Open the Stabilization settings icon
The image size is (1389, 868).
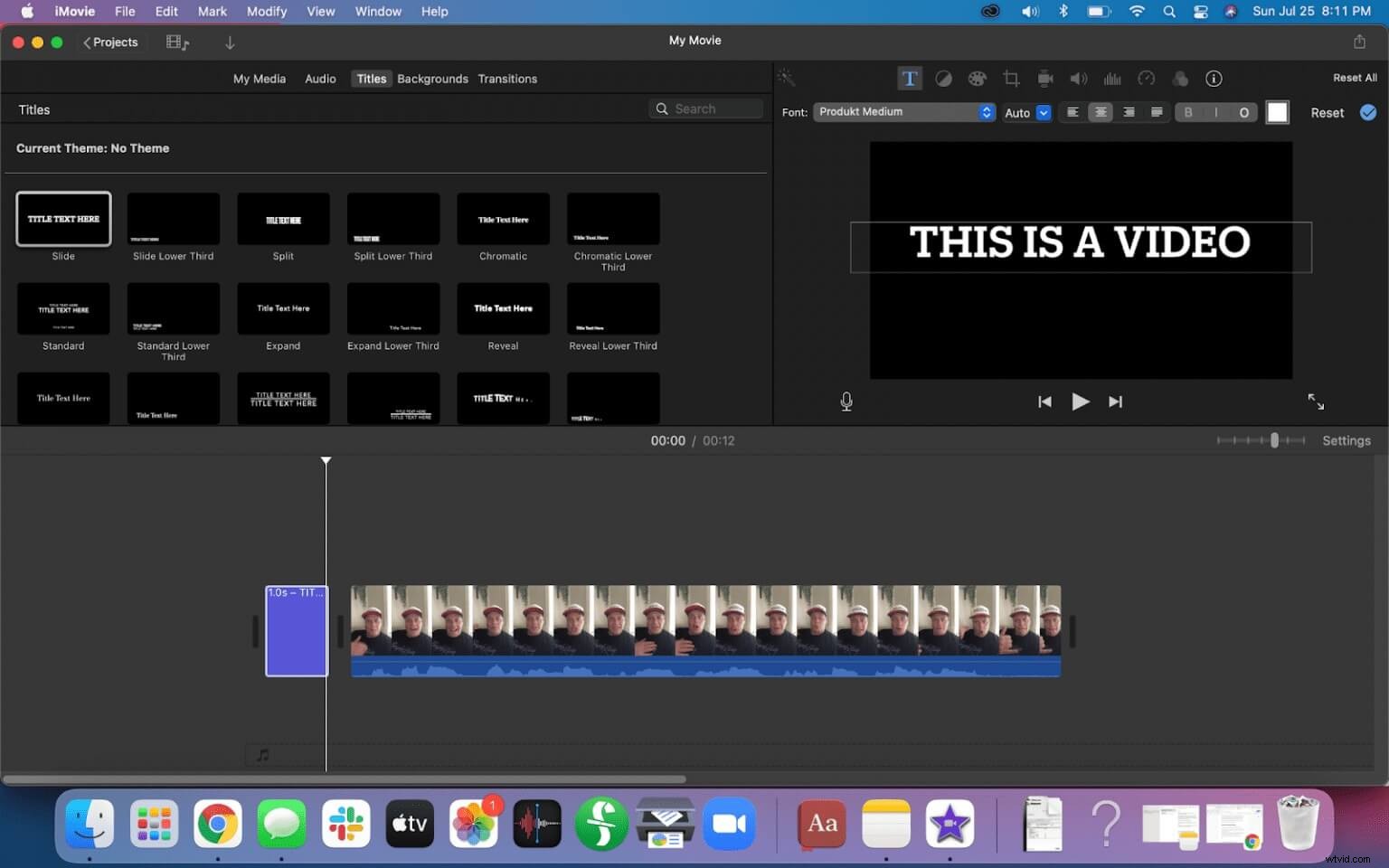click(1045, 79)
